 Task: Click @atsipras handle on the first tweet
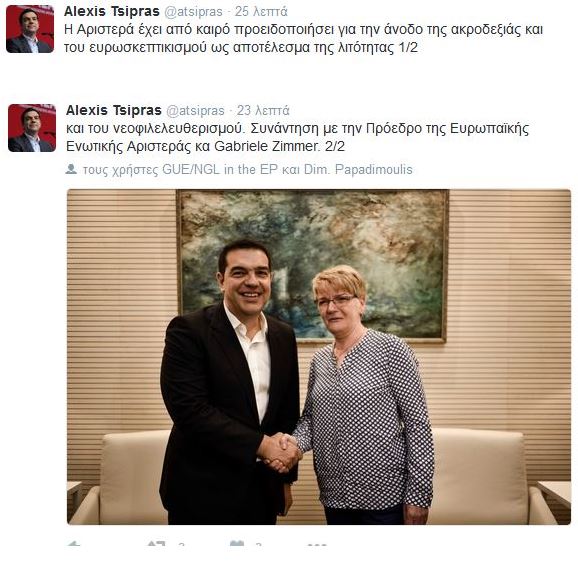click(193, 12)
